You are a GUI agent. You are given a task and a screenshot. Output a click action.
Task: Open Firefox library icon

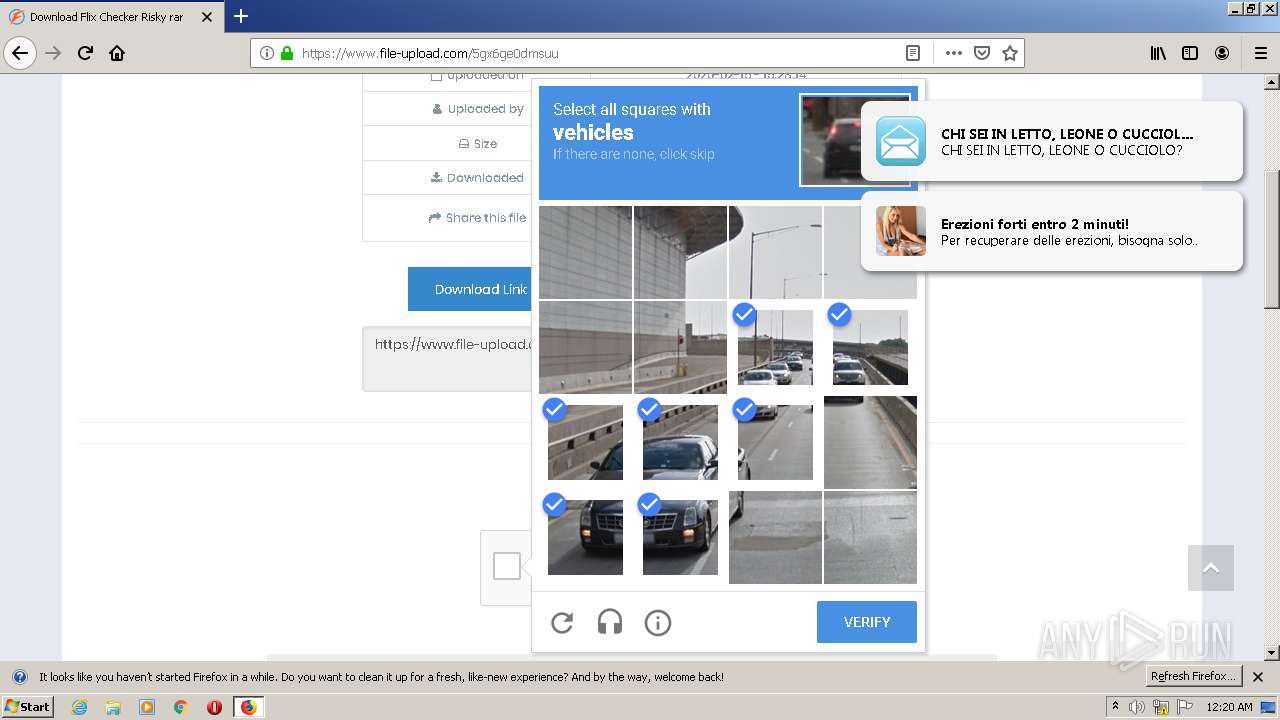click(1158, 53)
